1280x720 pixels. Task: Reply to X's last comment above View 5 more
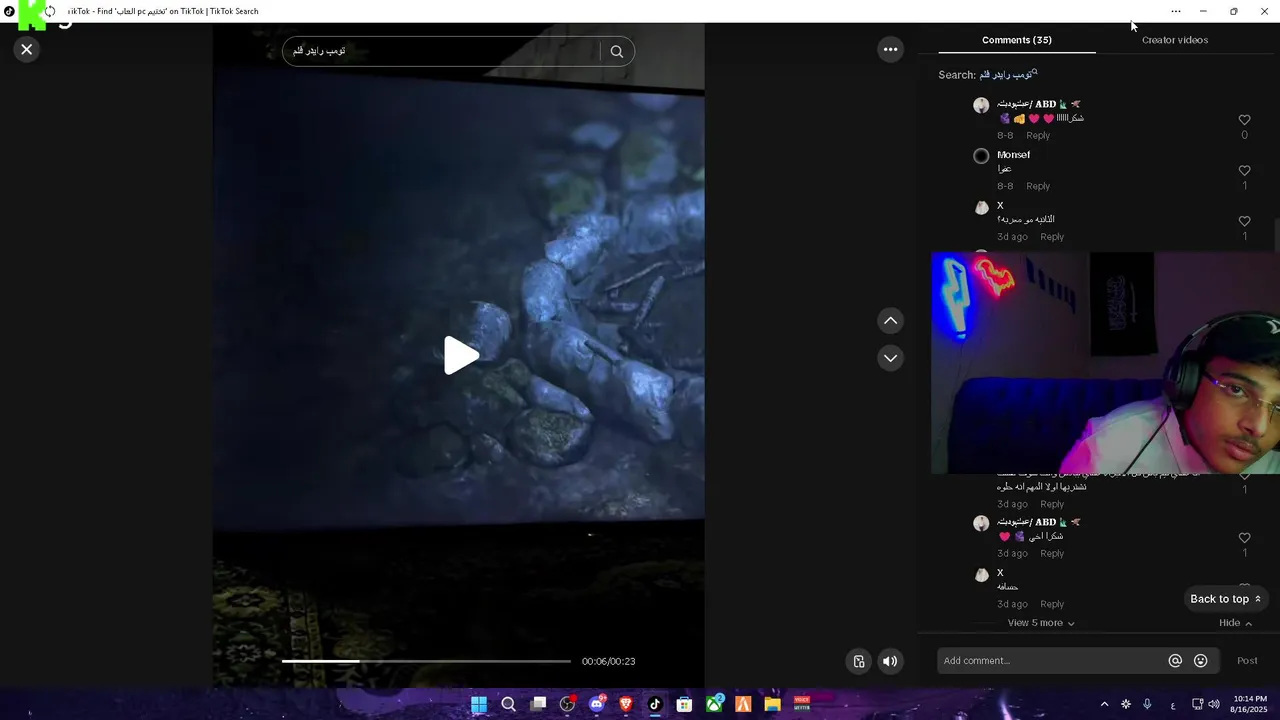click(1052, 605)
